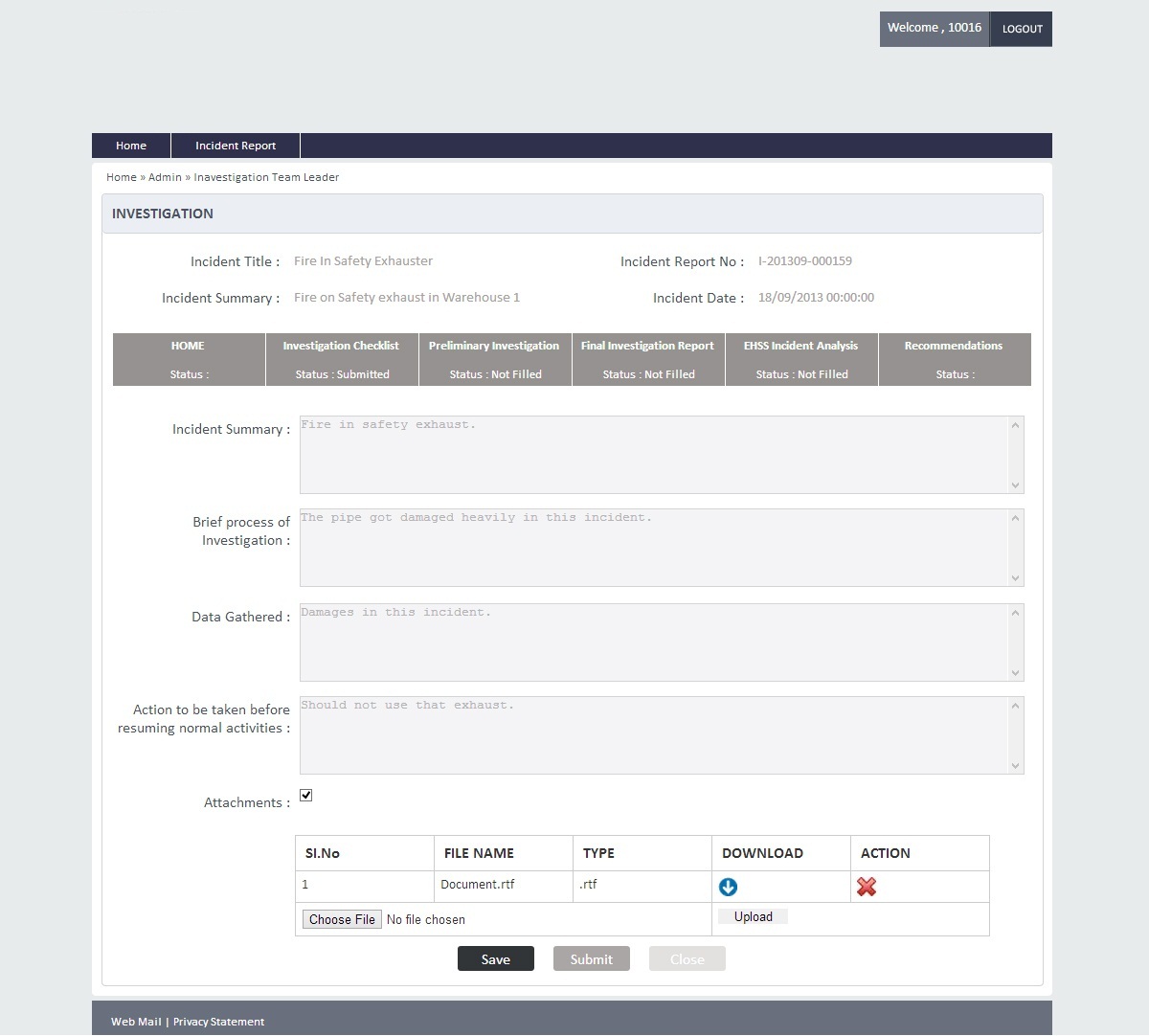Image resolution: width=1149 pixels, height=1036 pixels.
Task: Open the Investigation Checklist tab
Action: [342, 360]
